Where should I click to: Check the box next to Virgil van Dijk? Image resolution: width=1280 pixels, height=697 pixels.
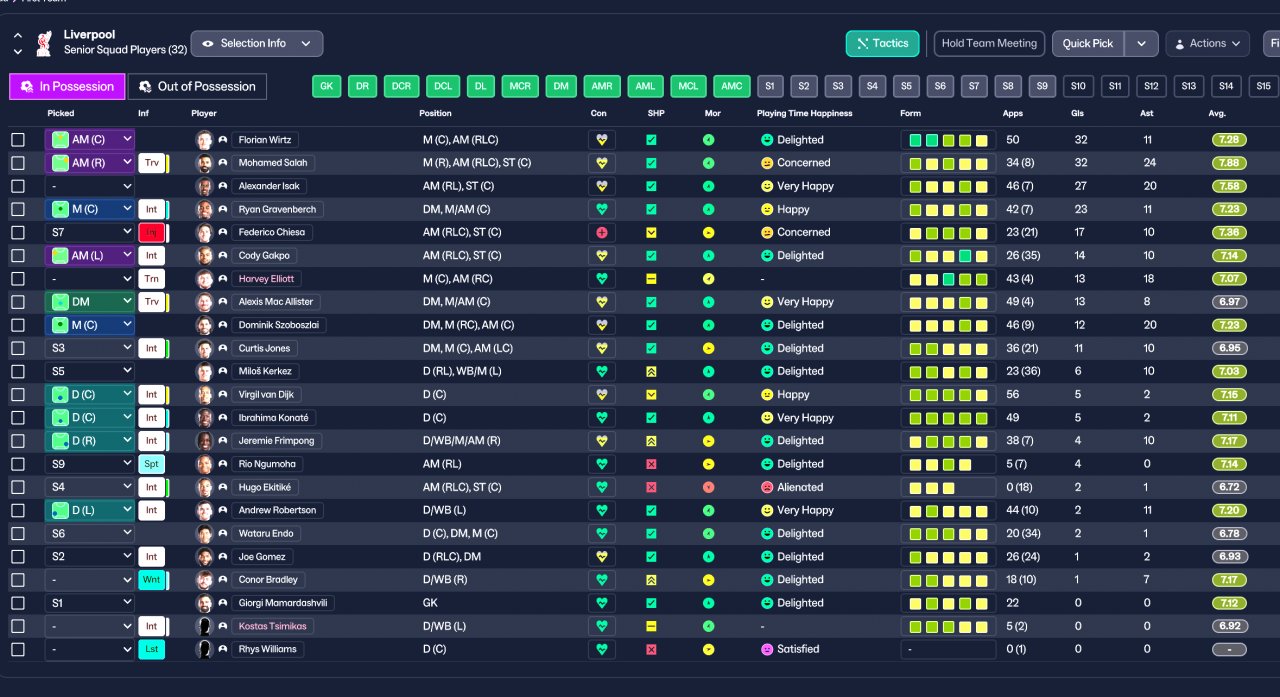click(x=18, y=394)
